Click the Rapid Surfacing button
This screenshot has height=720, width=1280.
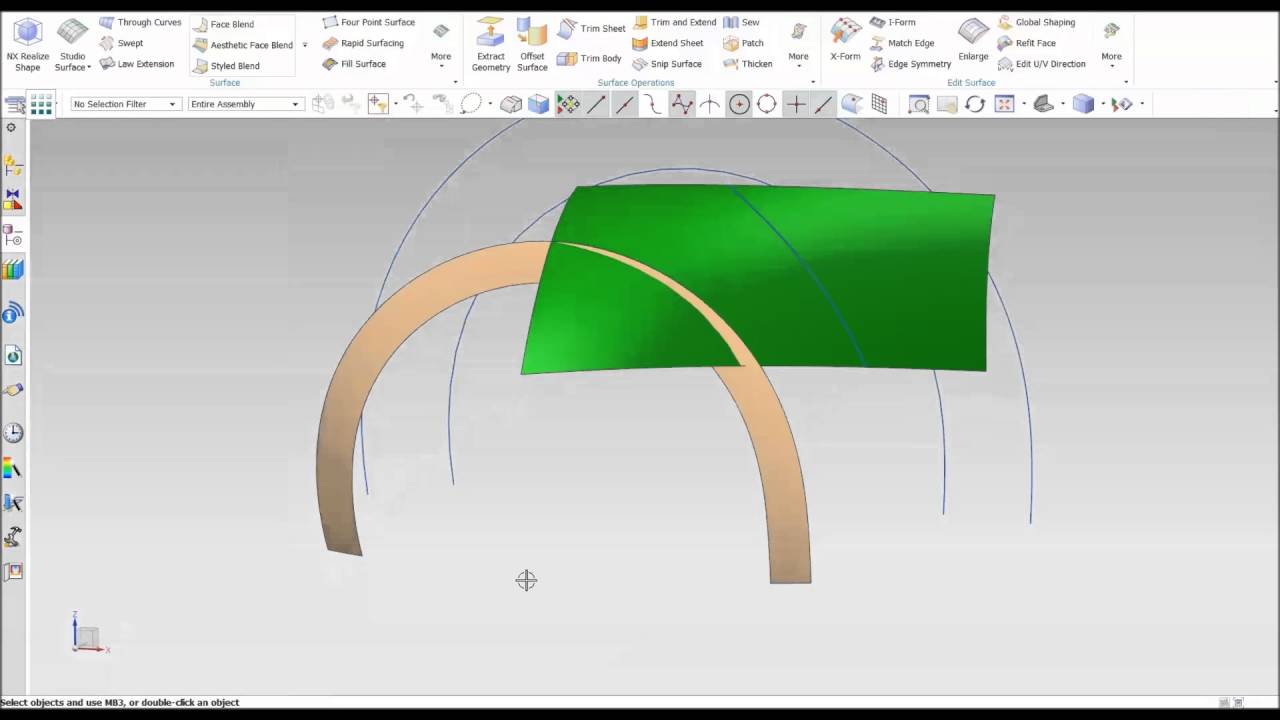[x=363, y=43]
